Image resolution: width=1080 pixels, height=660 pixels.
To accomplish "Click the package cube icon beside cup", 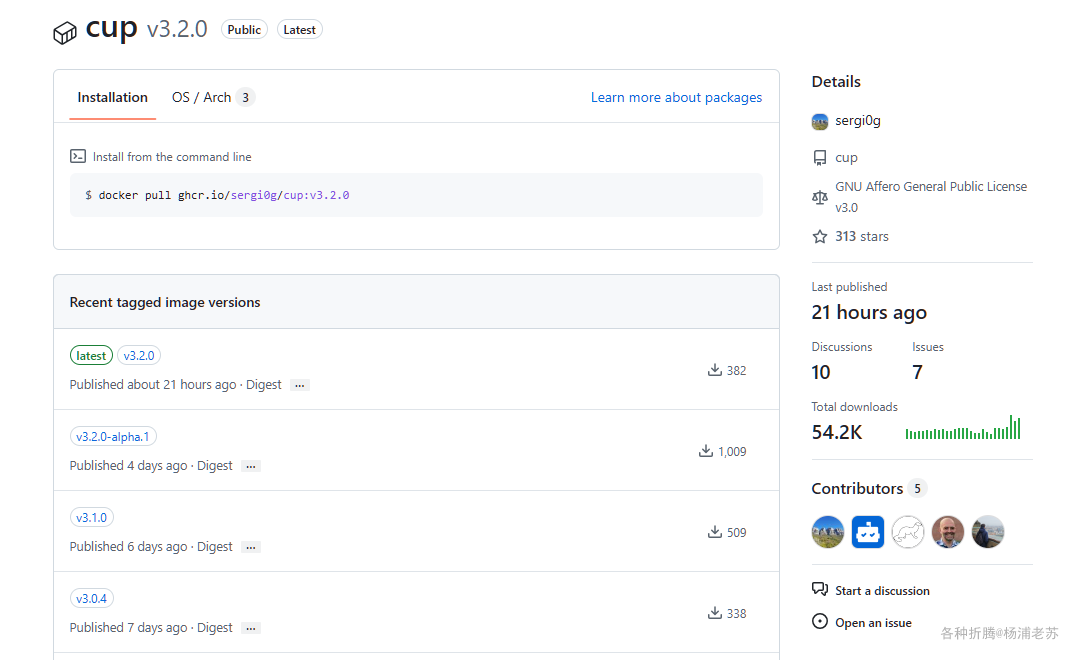I will pyautogui.click(x=65, y=32).
